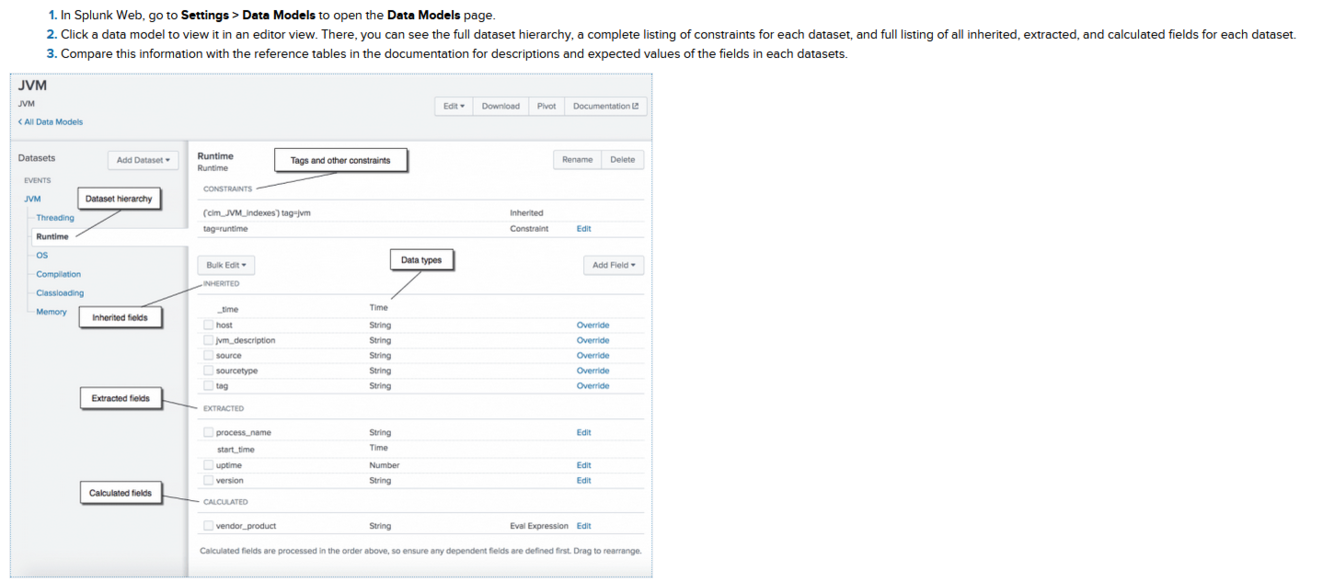This screenshot has width=1334, height=582.
Task: Check the jvm_description field checkbox
Action: click(208, 340)
